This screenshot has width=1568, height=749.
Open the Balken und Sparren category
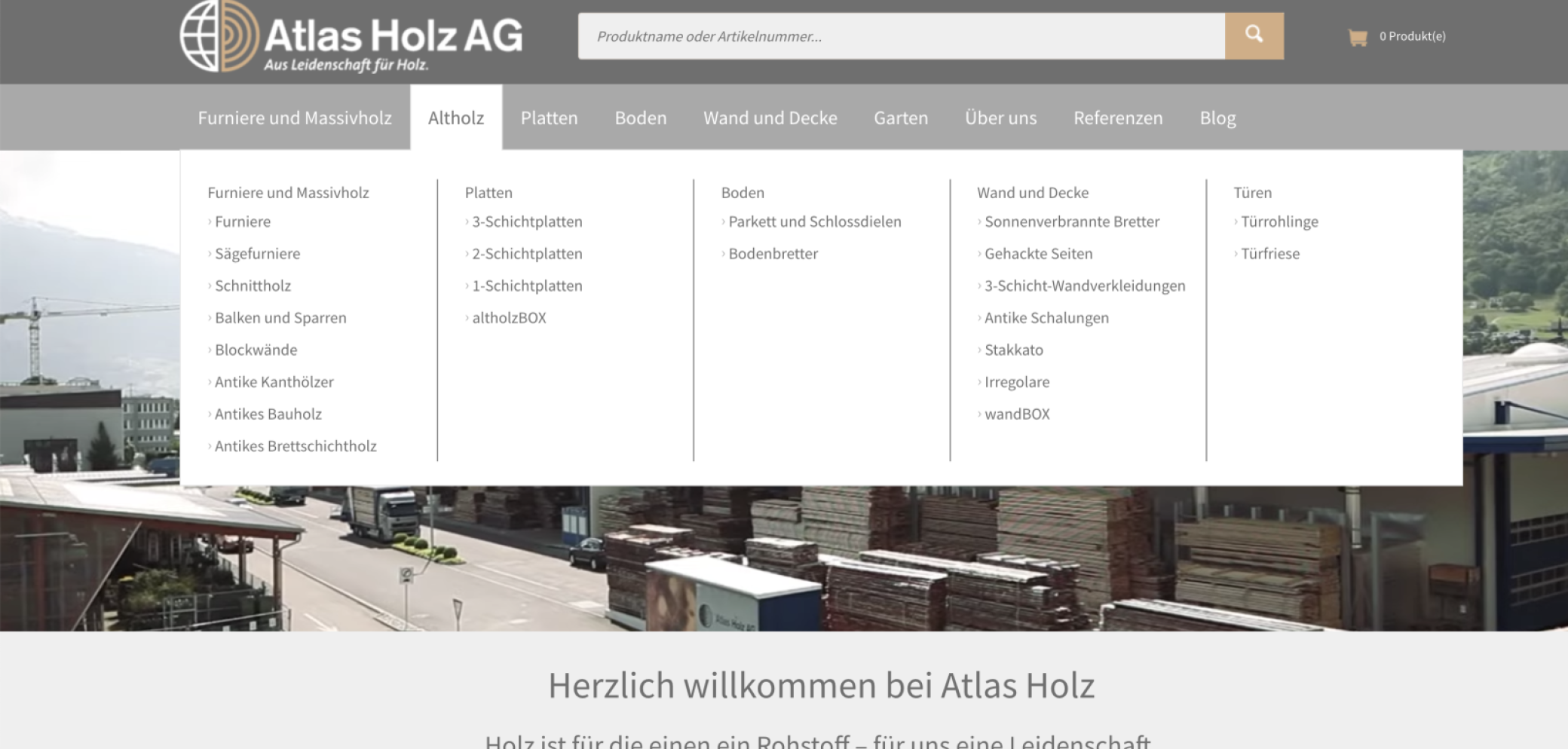[280, 318]
